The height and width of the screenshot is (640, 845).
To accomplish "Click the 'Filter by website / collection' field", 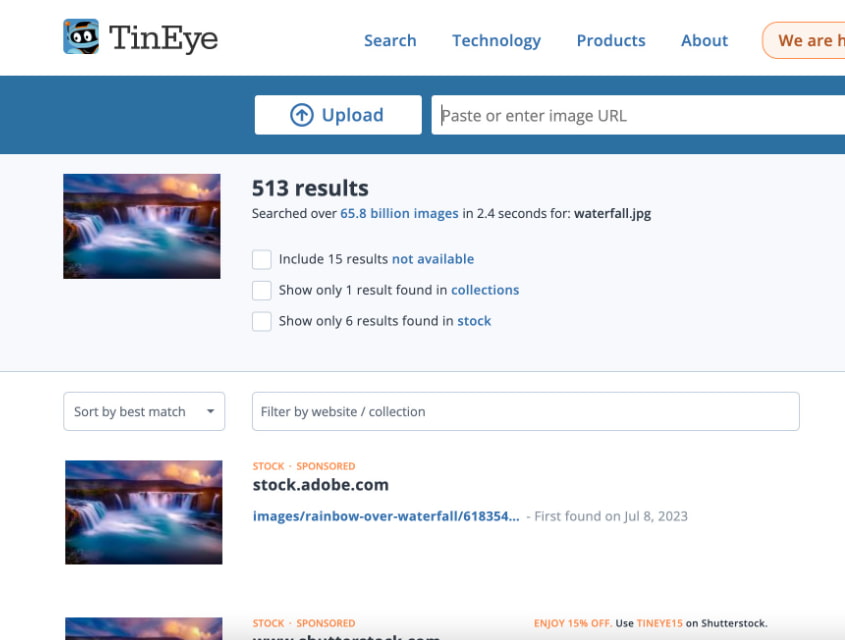I will [525, 411].
